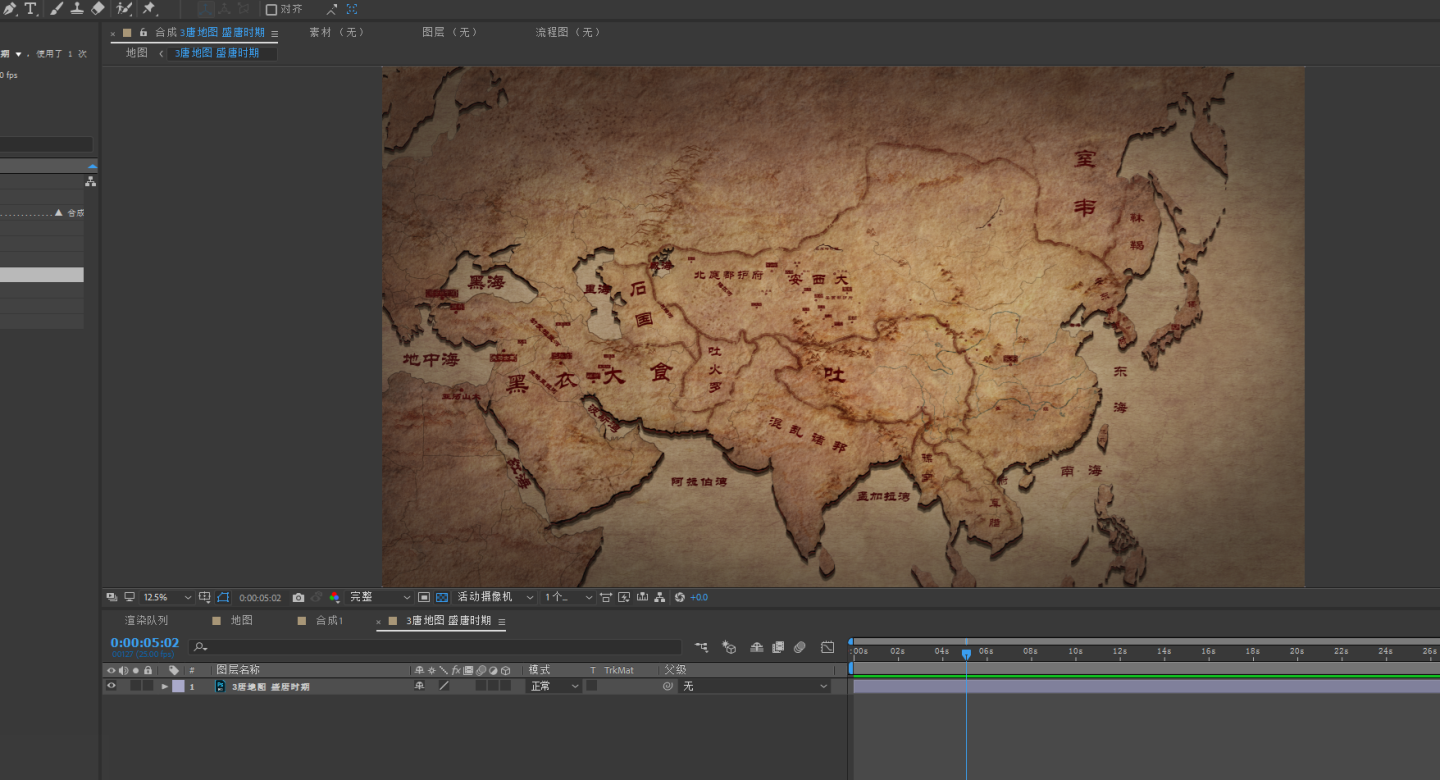Open the composition flowchart icon in viewer footer

[659, 597]
